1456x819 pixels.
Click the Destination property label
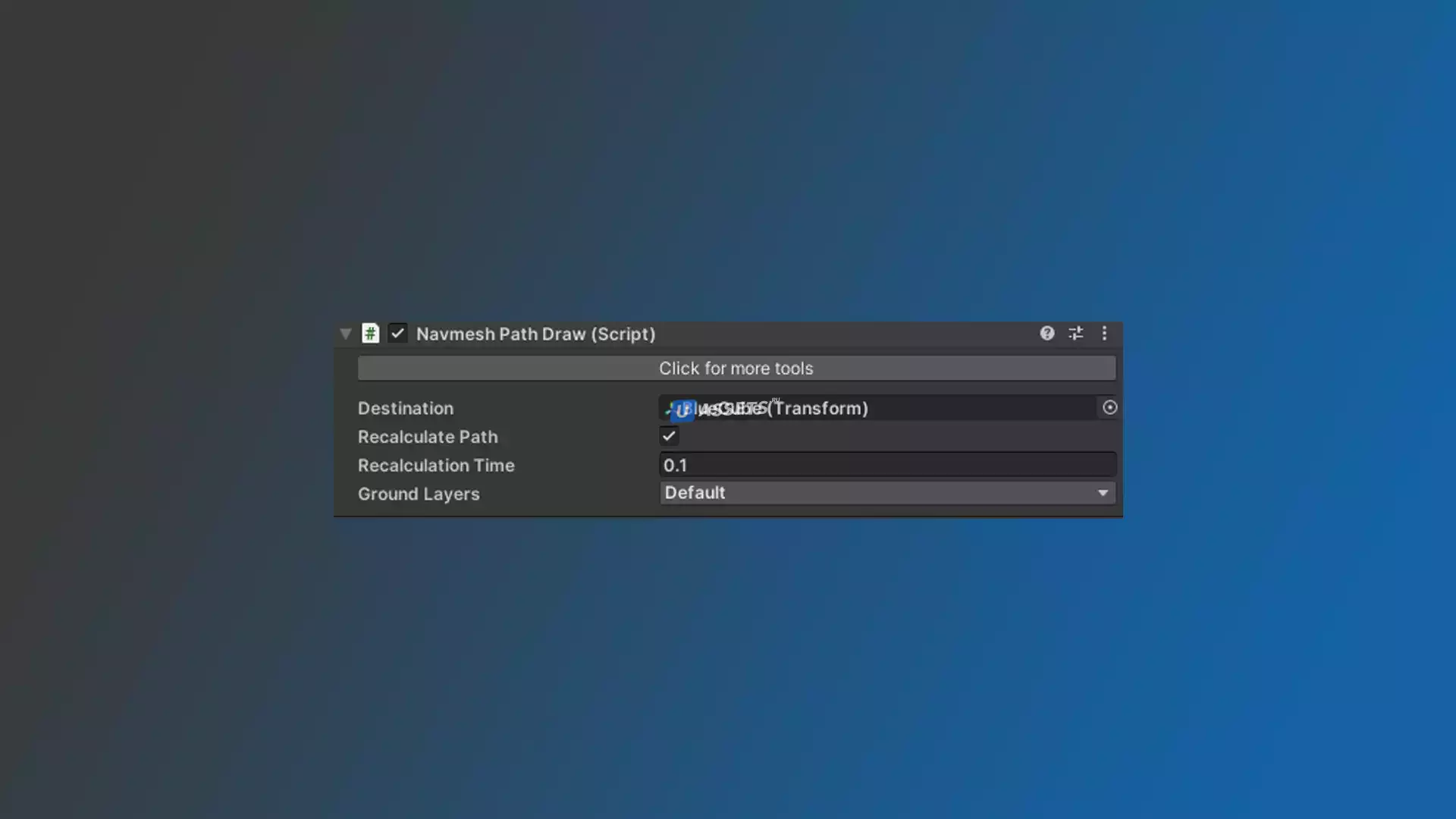click(x=406, y=409)
